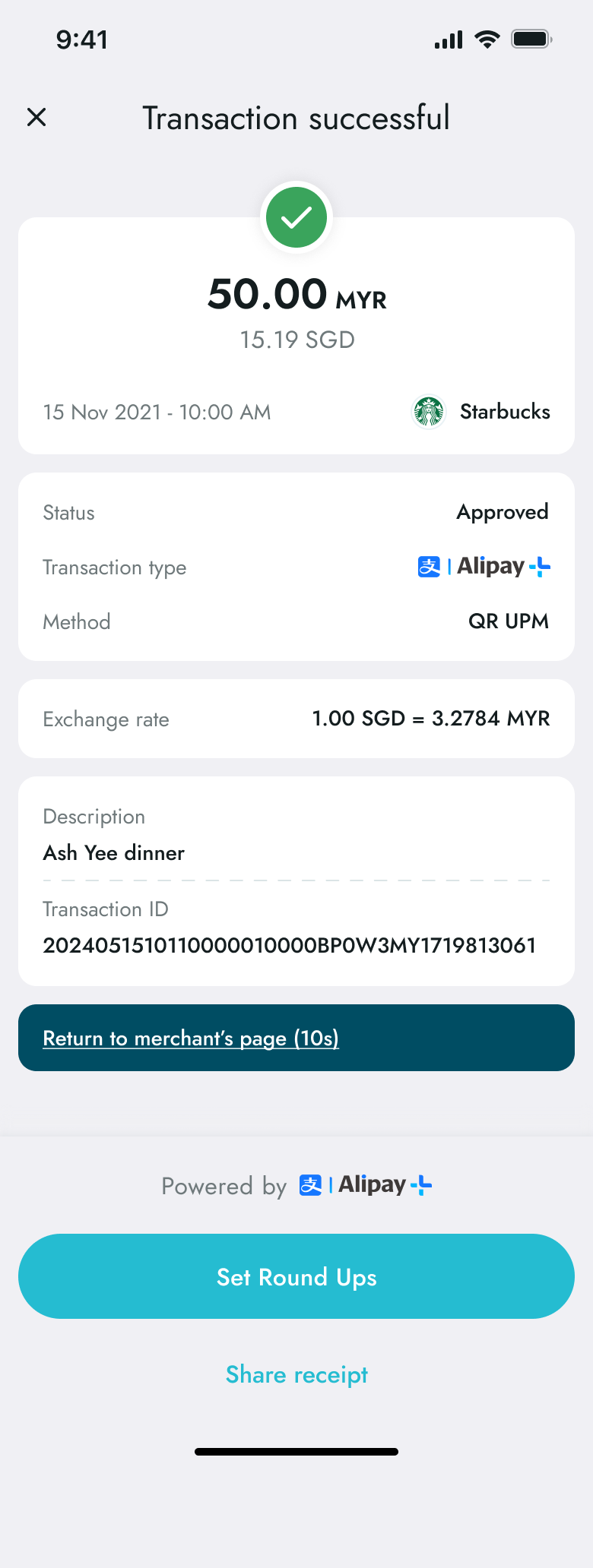Tap the QR UPM method value
The image size is (593, 1568).
tap(508, 621)
